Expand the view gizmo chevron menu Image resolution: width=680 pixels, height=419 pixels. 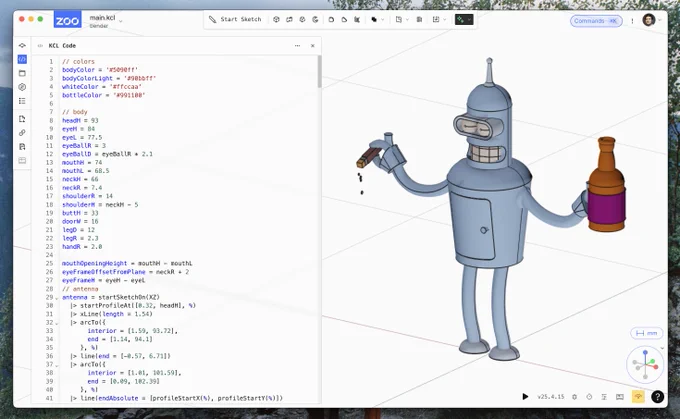[x=662, y=348]
